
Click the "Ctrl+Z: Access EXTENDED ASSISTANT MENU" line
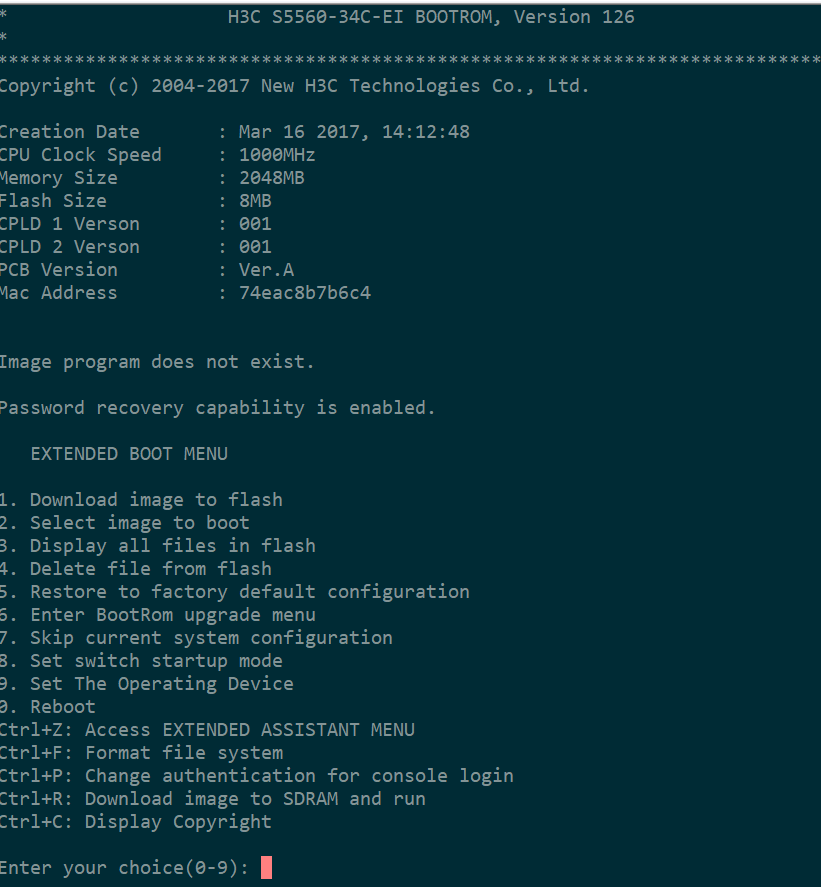(x=207, y=730)
